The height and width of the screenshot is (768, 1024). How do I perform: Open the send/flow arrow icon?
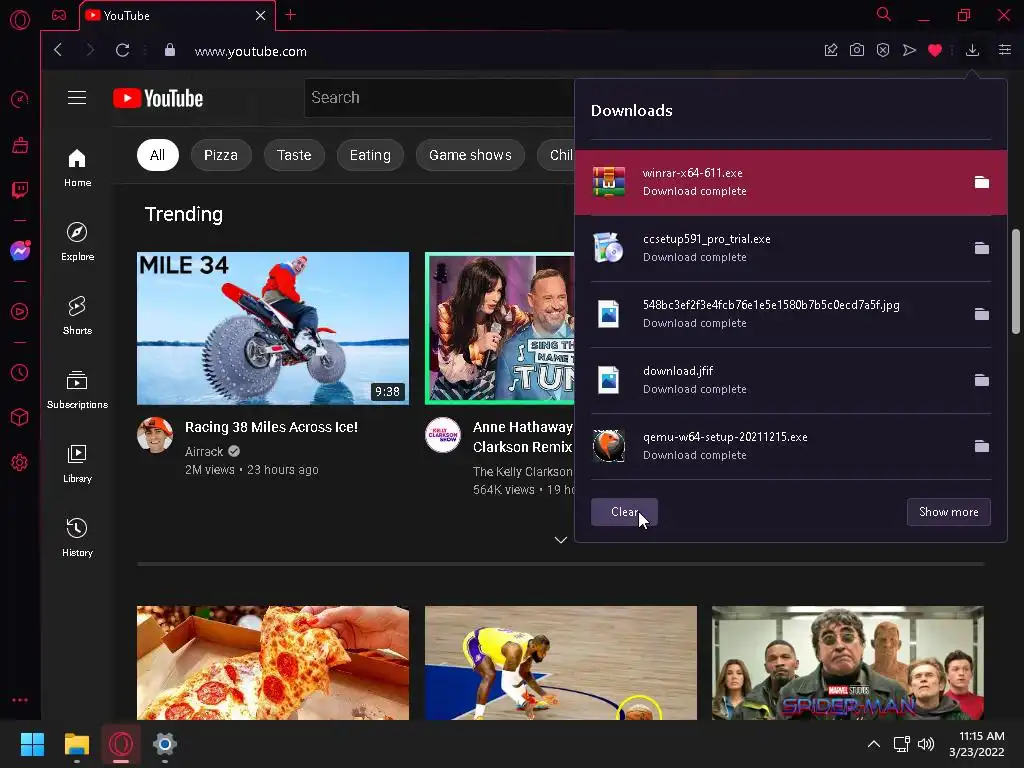tap(909, 50)
